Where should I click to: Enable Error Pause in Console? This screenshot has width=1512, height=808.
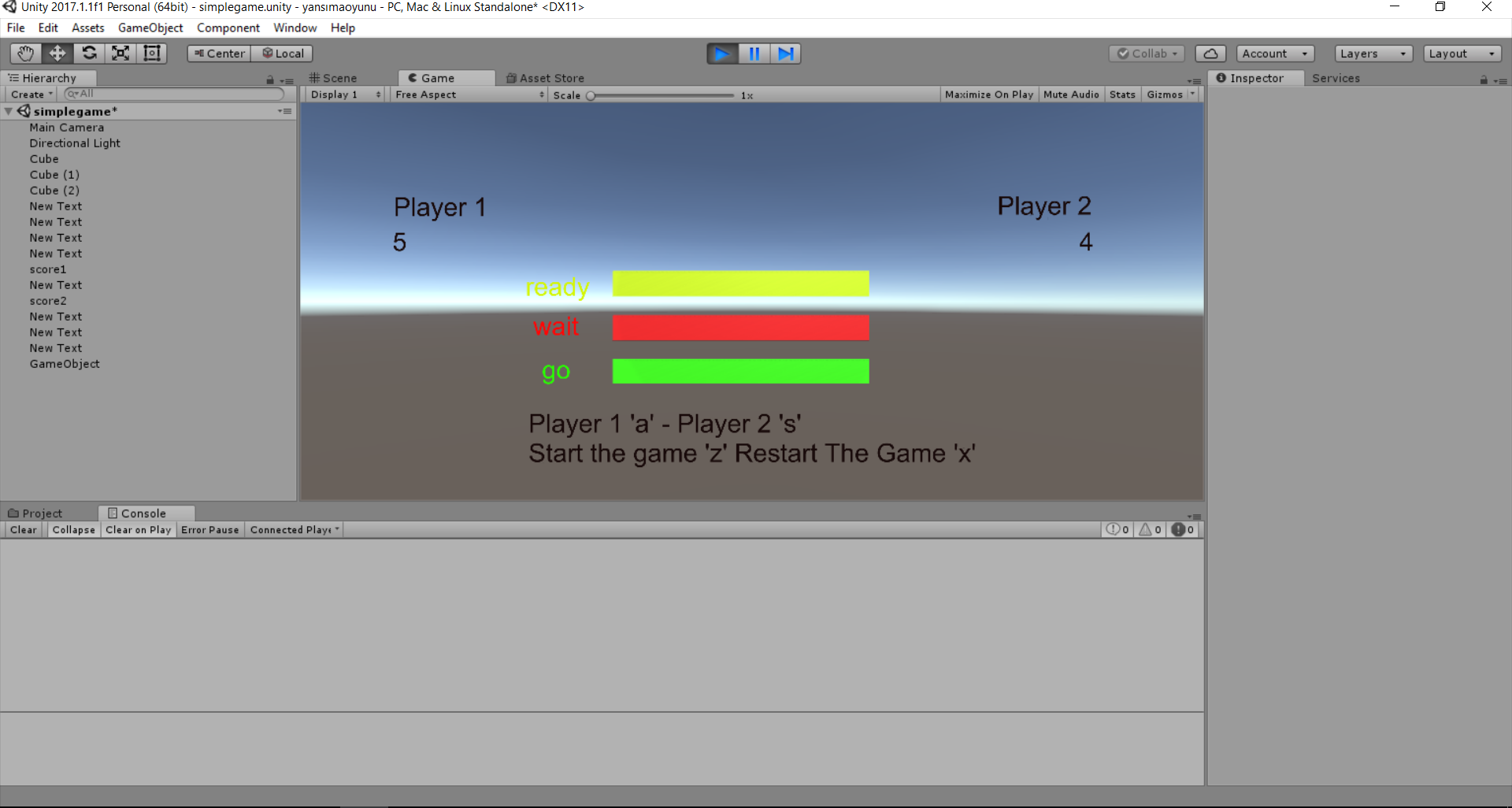(x=209, y=530)
